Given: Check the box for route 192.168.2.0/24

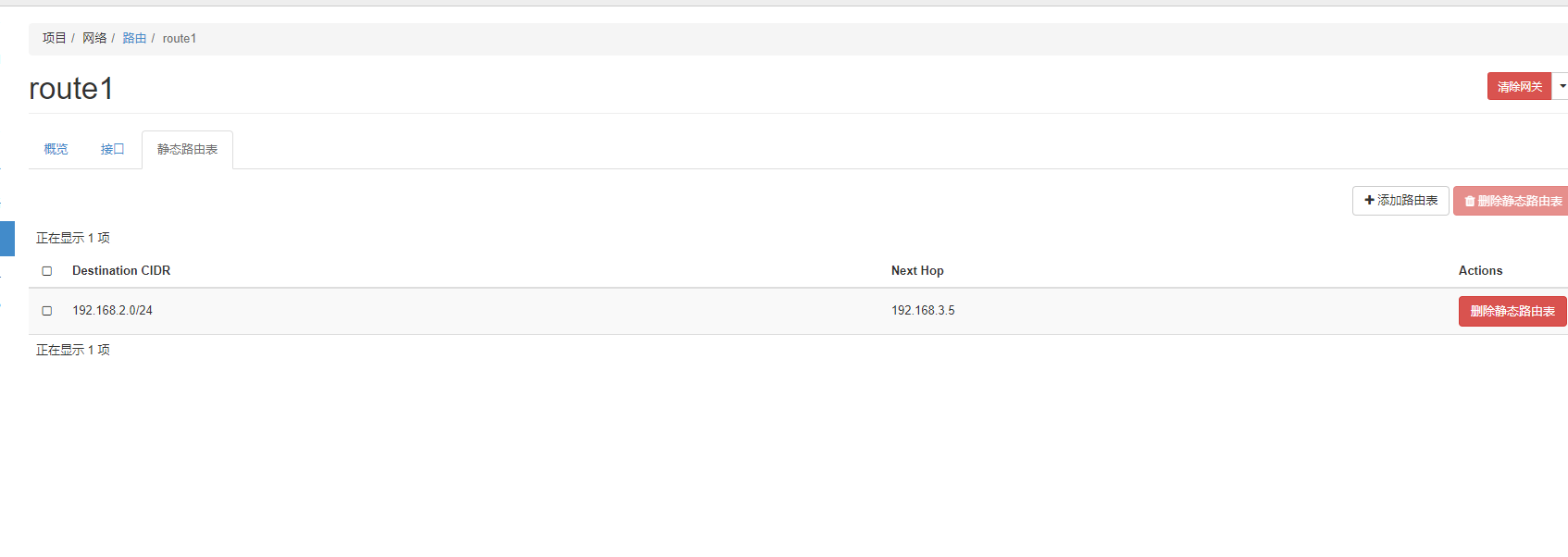Looking at the screenshot, I should tap(47, 311).
